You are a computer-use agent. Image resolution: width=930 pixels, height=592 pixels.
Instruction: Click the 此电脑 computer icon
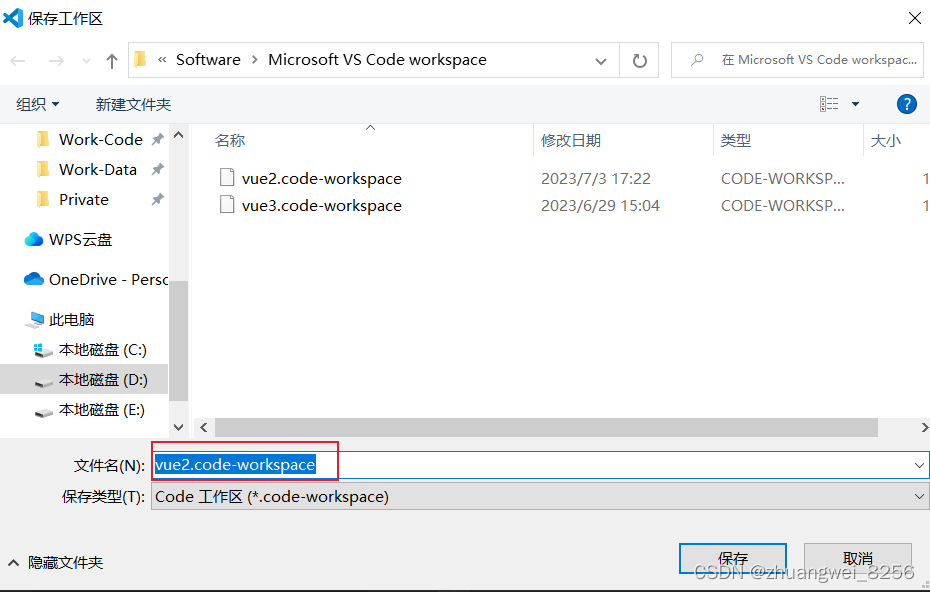35,320
